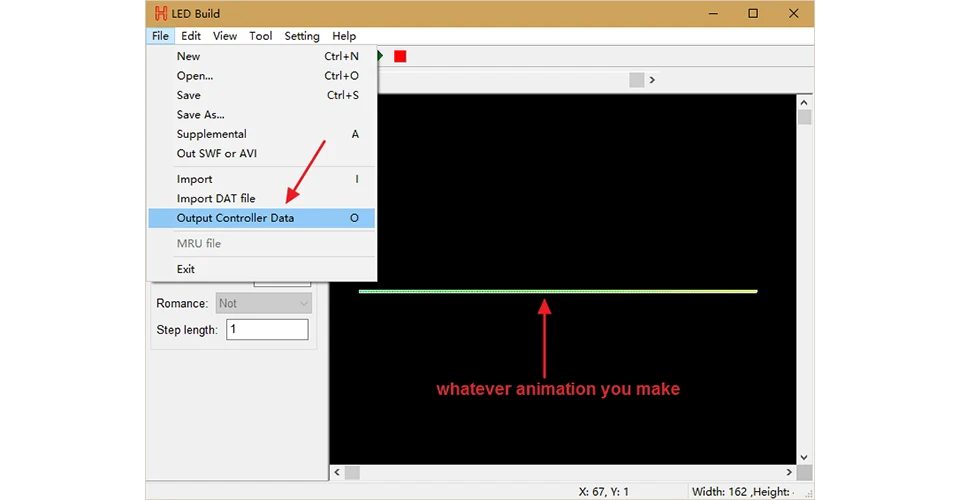Viewport: 960px width, 500px height.
Task: Click the horizontal scrollbar right arrow
Action: coord(789,472)
